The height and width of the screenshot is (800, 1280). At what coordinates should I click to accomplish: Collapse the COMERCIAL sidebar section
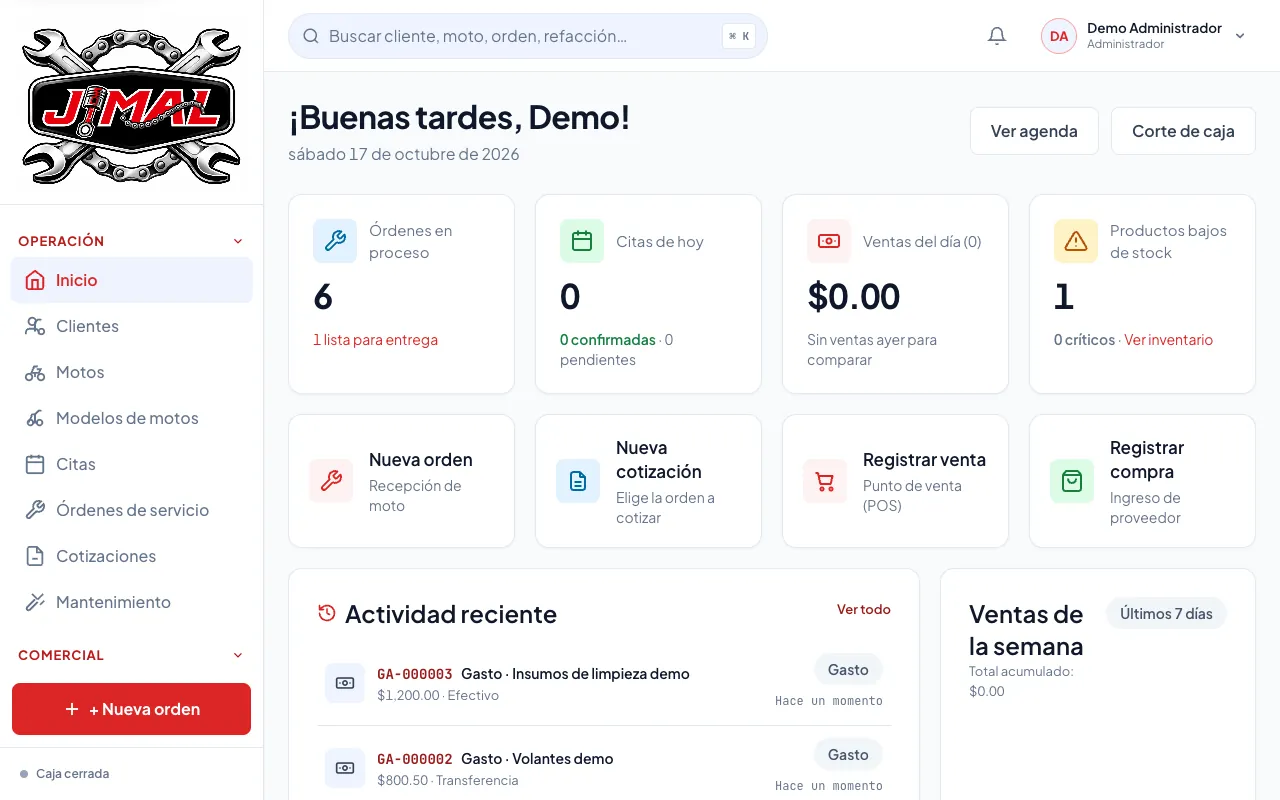(131, 655)
